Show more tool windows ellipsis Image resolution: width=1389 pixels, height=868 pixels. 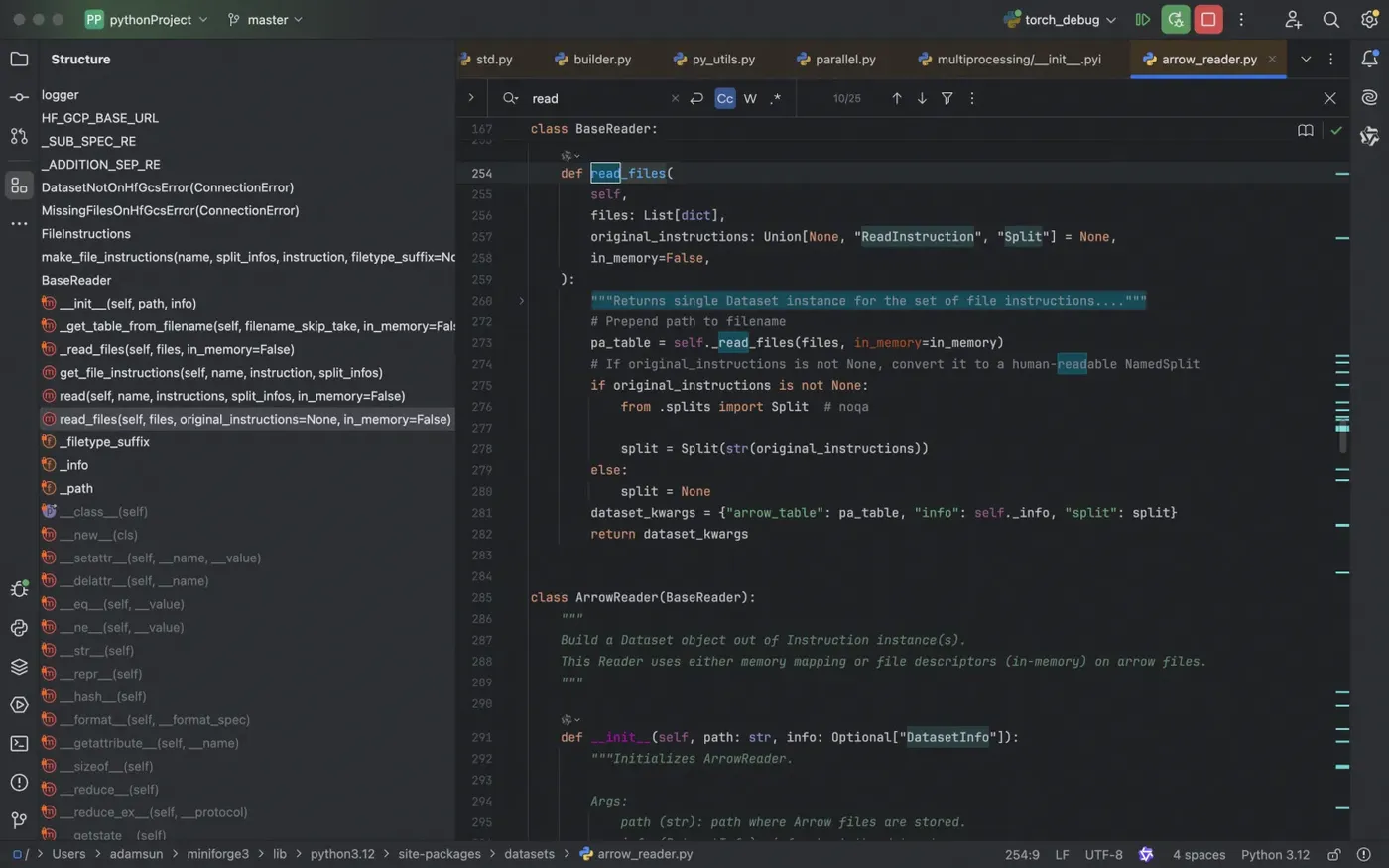click(19, 224)
